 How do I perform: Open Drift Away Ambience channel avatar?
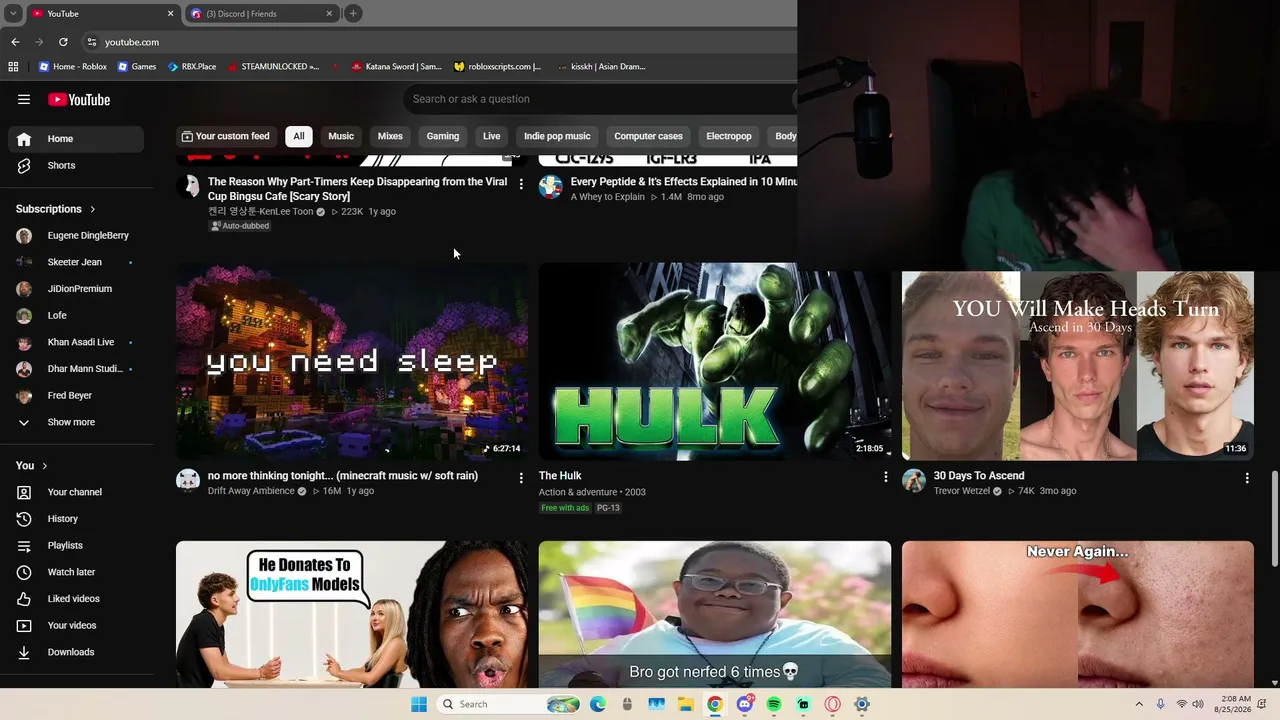188,480
